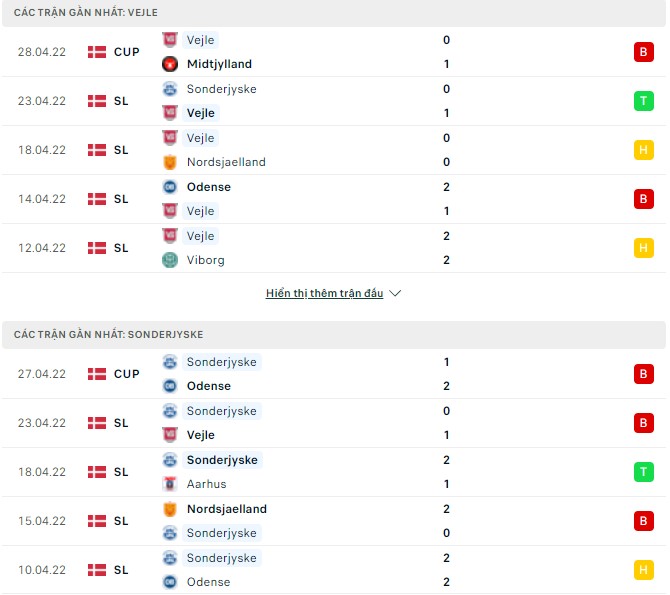The width and height of the screenshot is (670, 595).
Task: Expand more matches with the chevron arrow
Action: point(395,294)
